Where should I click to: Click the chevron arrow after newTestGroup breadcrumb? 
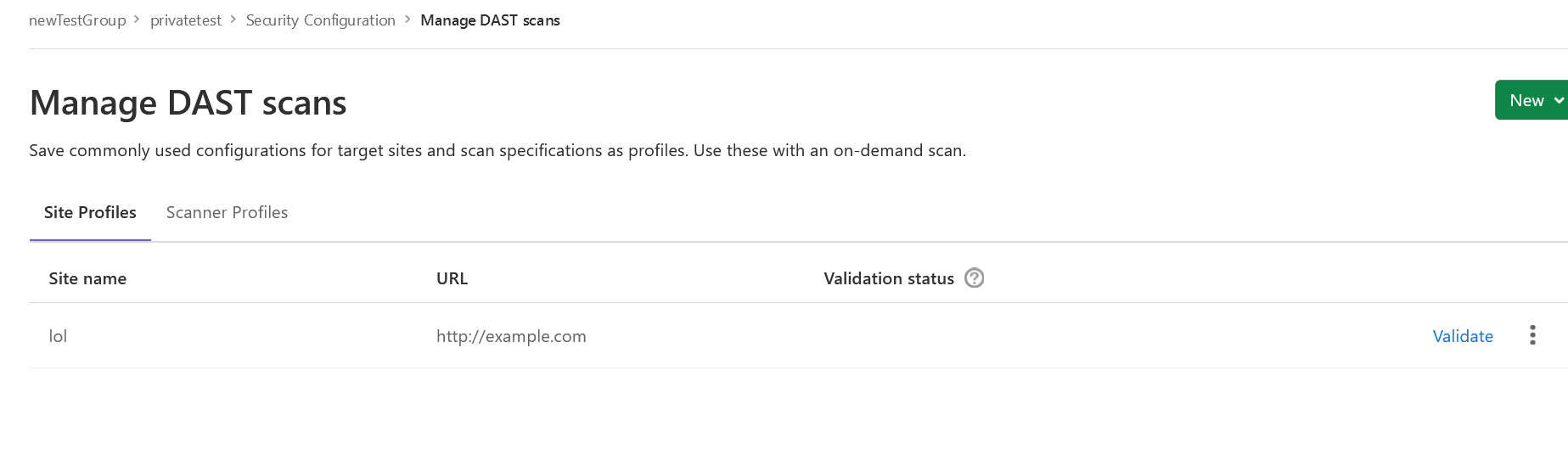(x=137, y=20)
